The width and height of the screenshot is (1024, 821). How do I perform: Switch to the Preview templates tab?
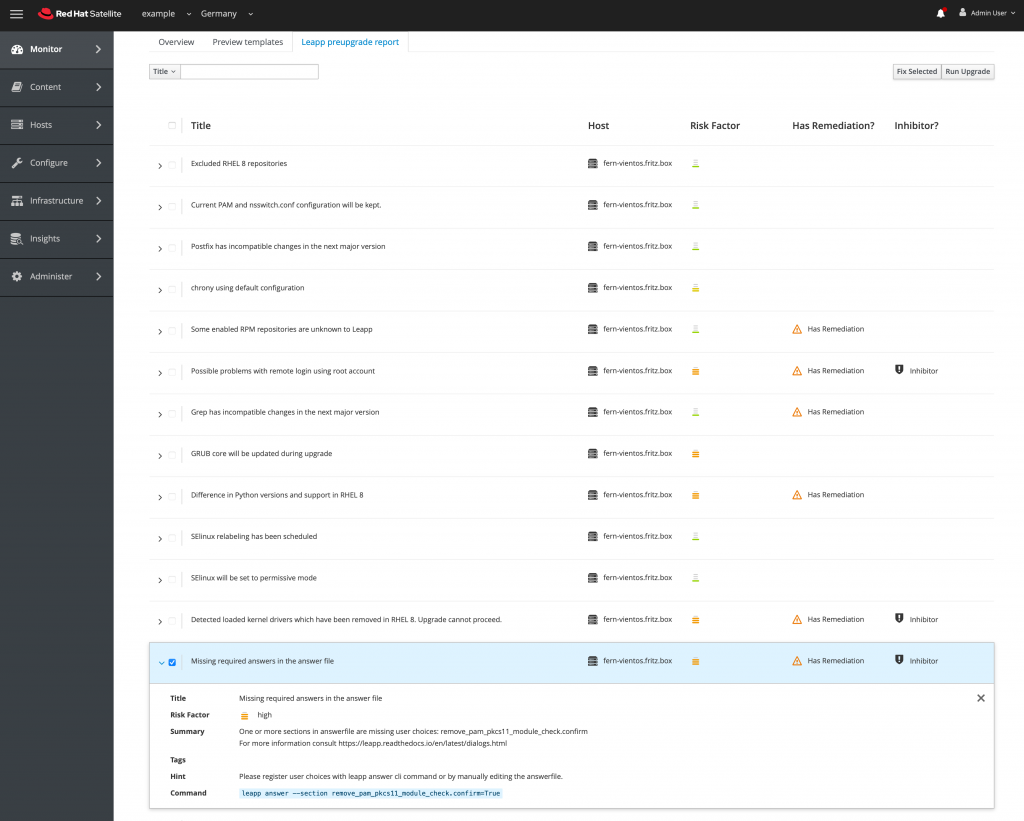248,42
